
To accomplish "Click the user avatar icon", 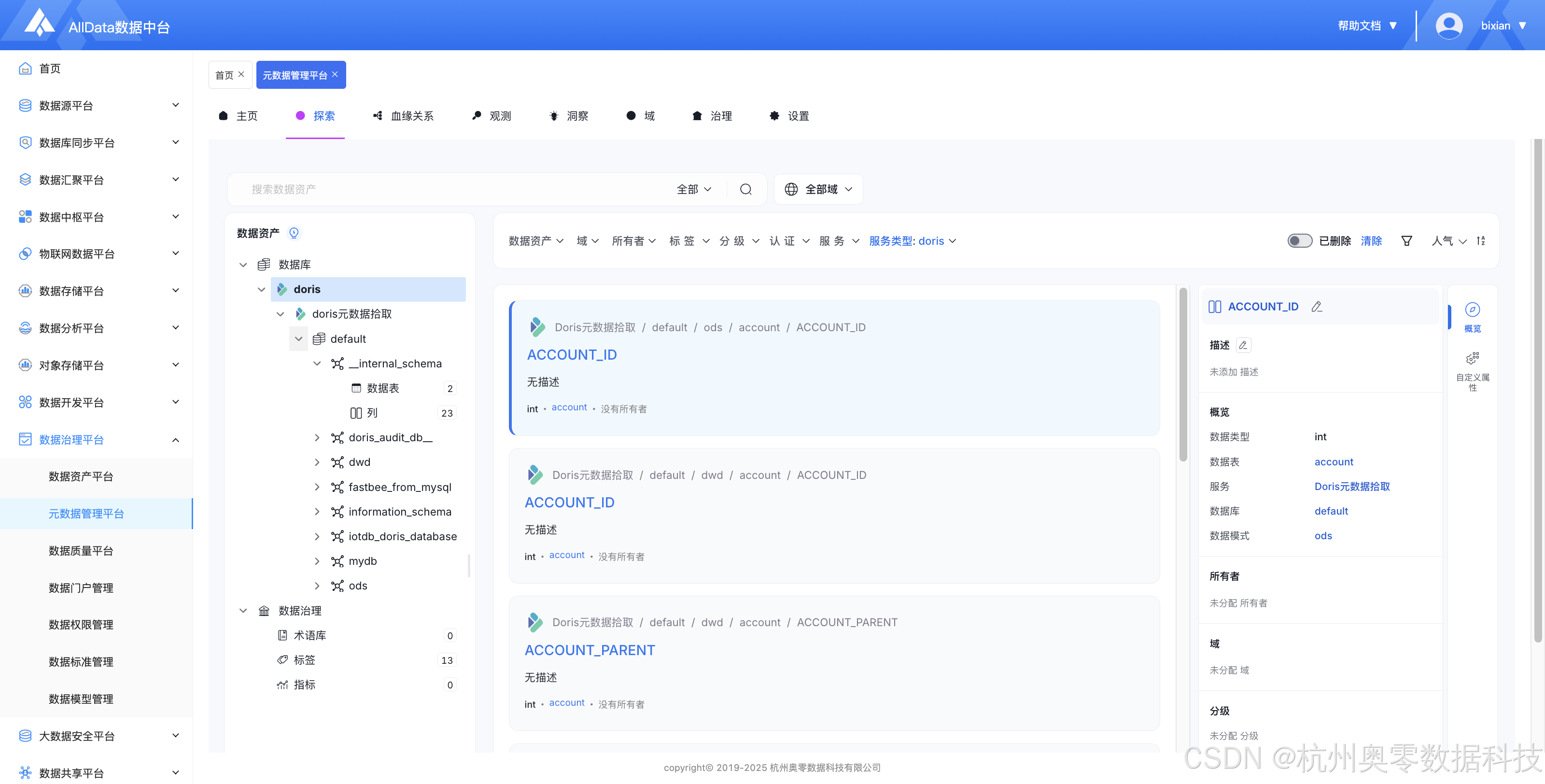I will pyautogui.click(x=1448, y=26).
